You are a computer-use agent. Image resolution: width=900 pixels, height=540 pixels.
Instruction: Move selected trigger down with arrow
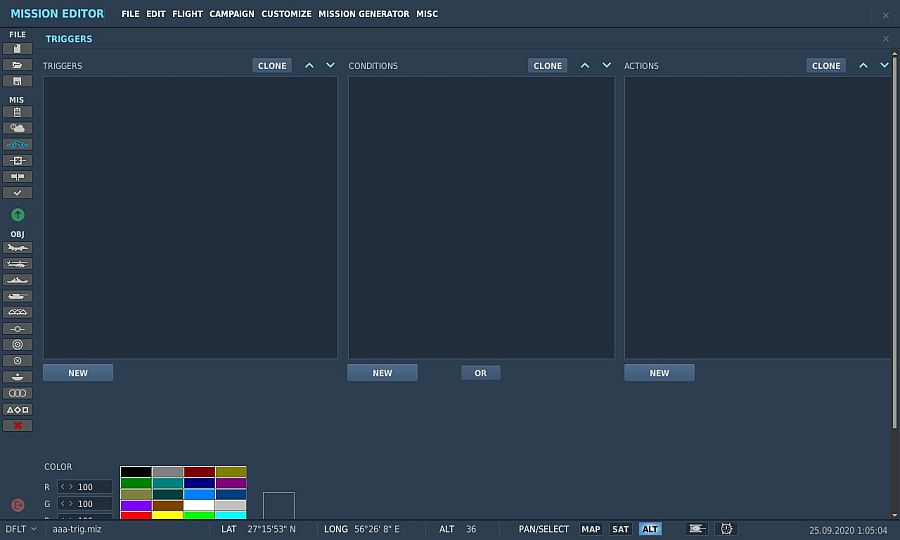point(331,65)
